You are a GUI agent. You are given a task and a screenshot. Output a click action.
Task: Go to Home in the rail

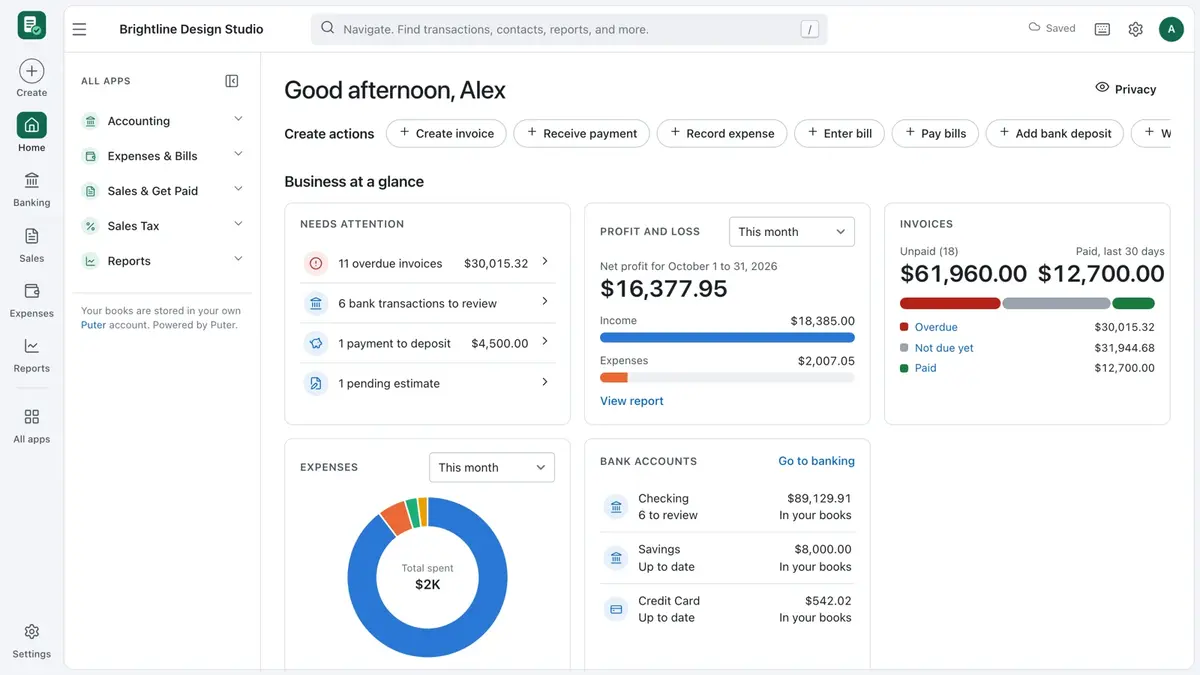click(x=31, y=133)
